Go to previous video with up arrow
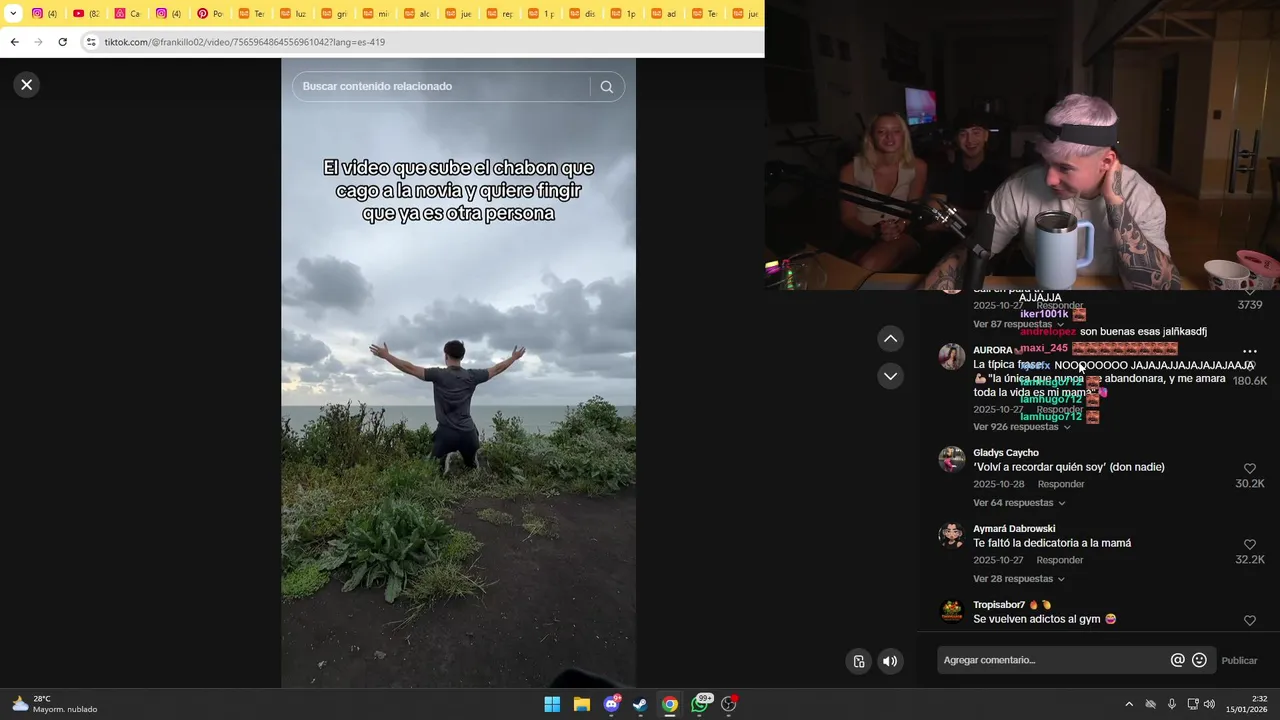The image size is (1280, 720). [890, 339]
